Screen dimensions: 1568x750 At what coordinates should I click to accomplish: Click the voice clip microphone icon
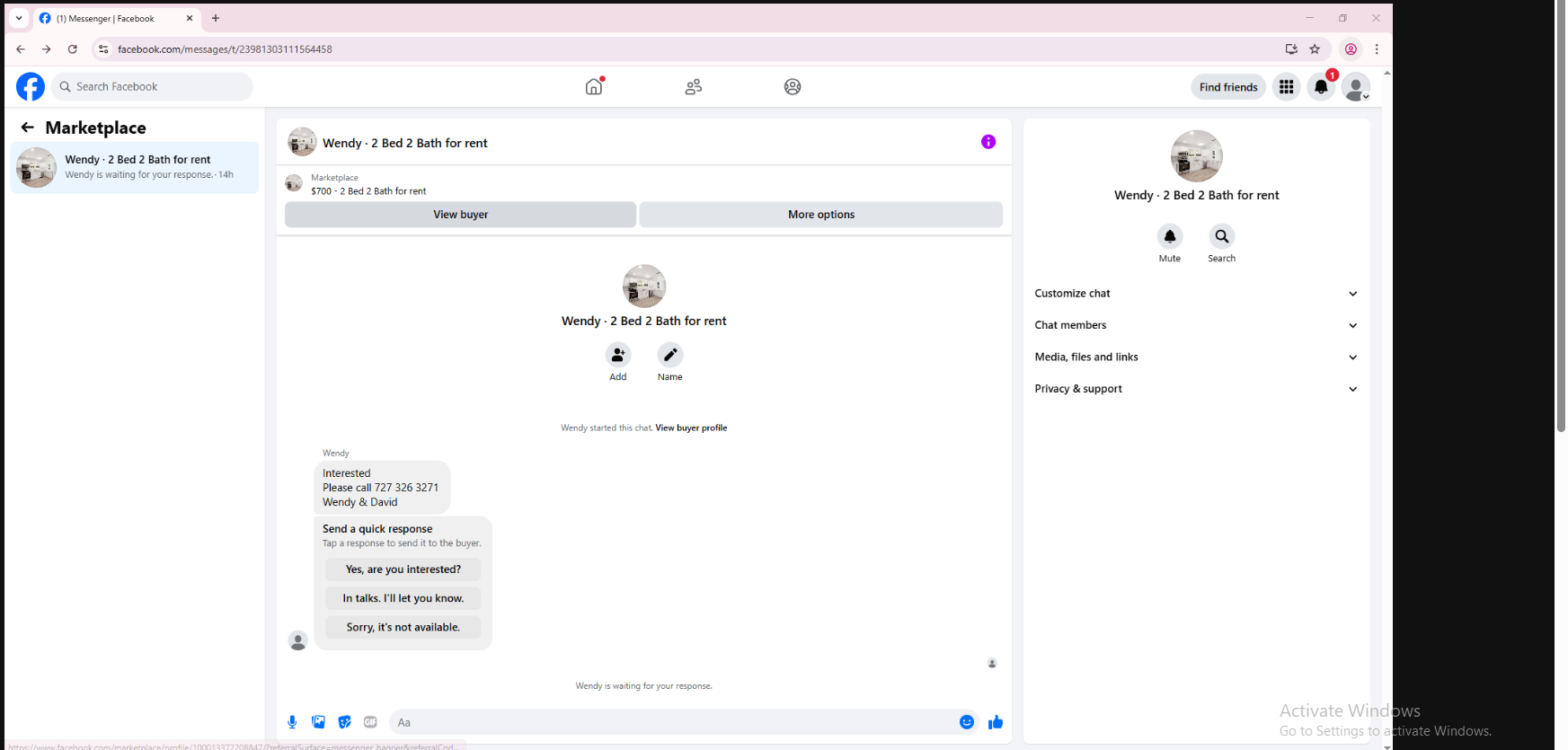292,722
